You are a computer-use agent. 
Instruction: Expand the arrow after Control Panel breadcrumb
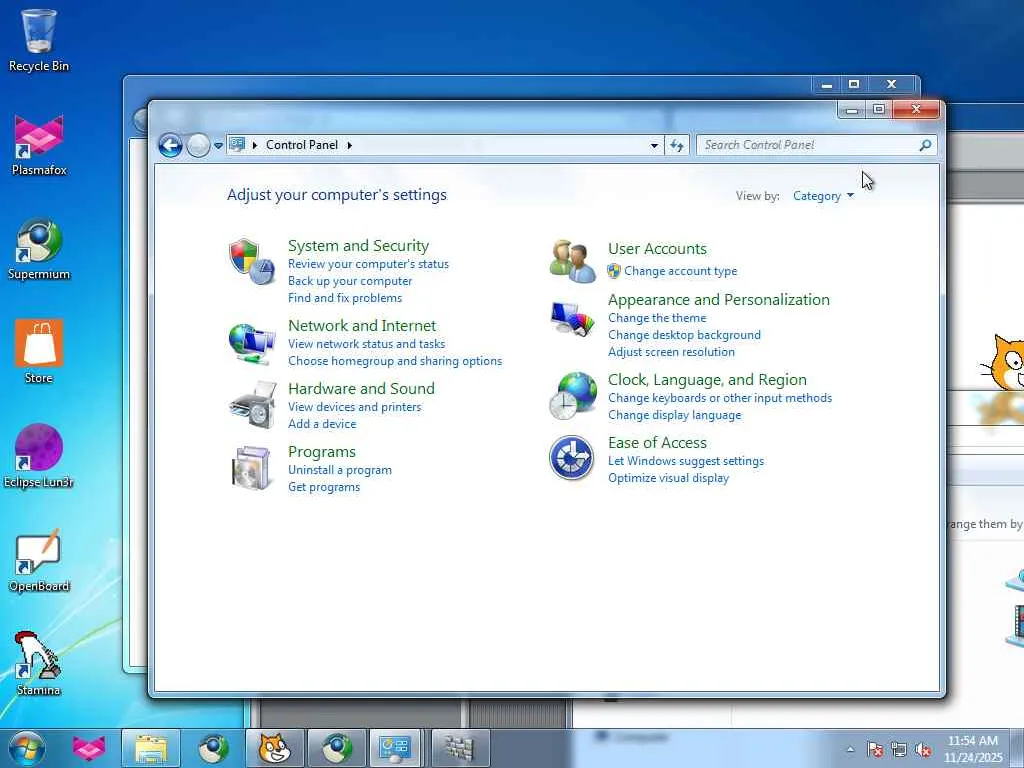349,145
